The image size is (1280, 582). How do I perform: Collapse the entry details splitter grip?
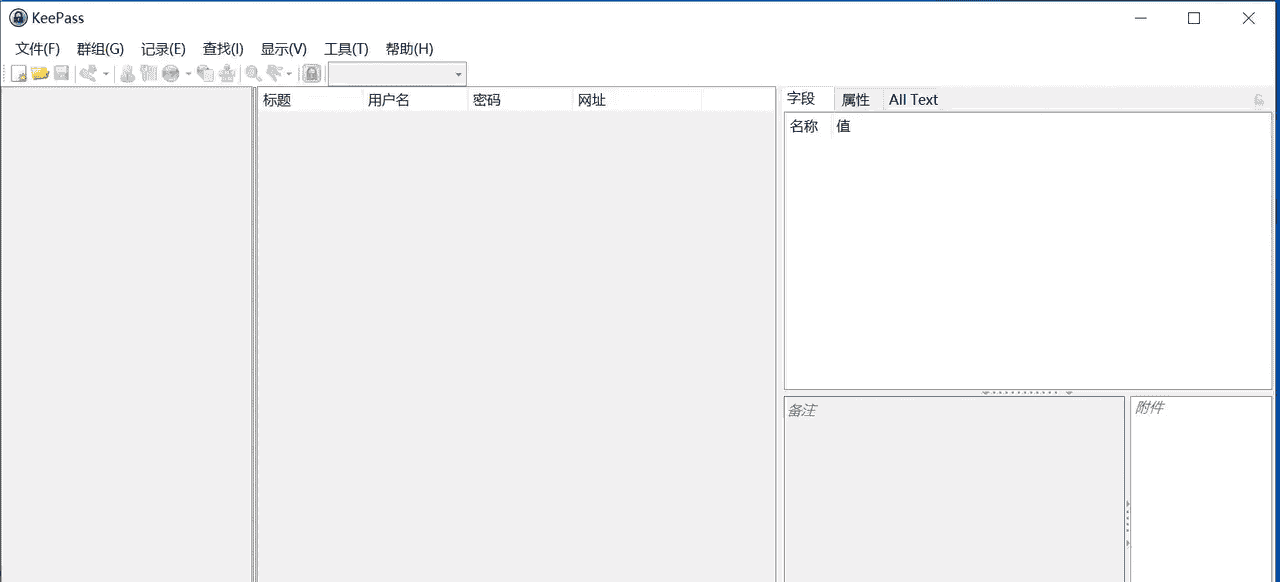(x=1026, y=392)
